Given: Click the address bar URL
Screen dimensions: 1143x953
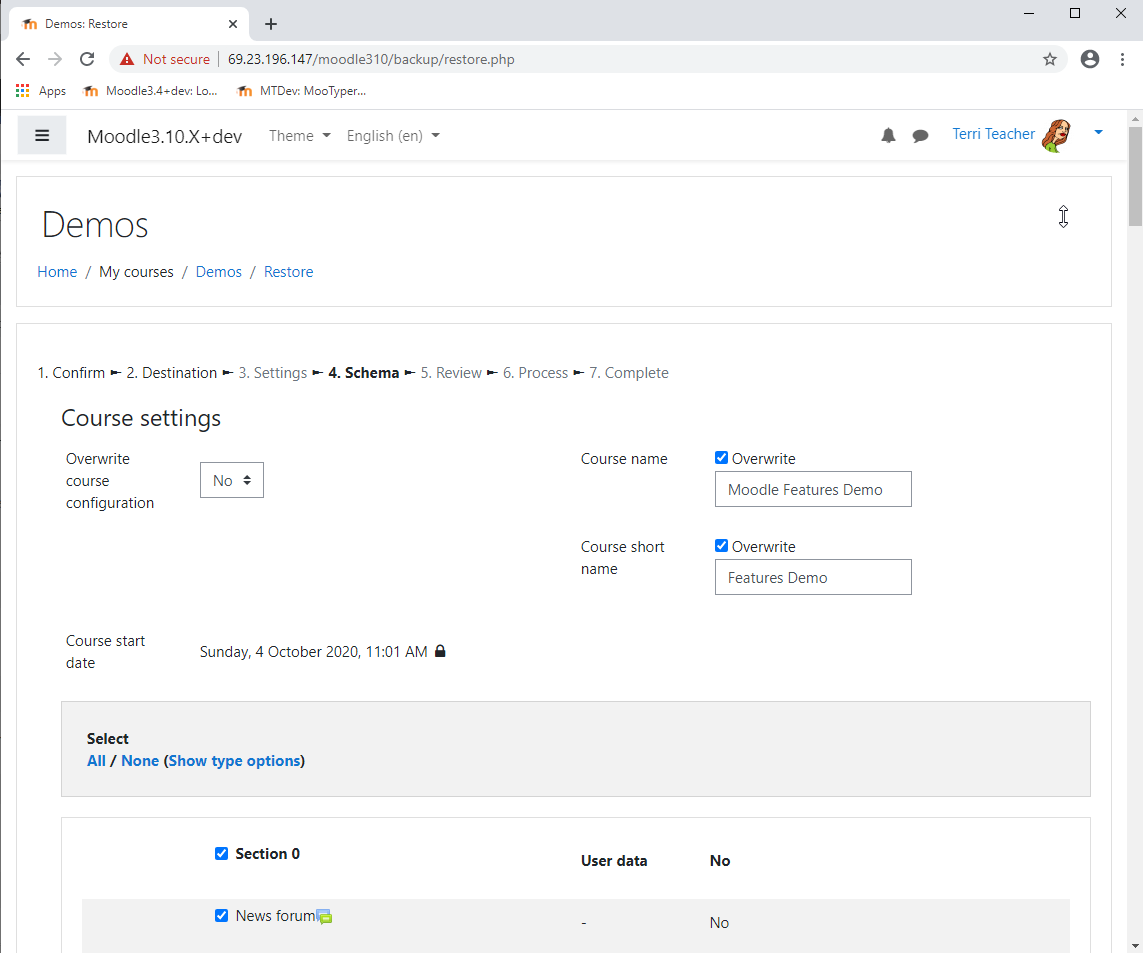Looking at the screenshot, I should 371,59.
